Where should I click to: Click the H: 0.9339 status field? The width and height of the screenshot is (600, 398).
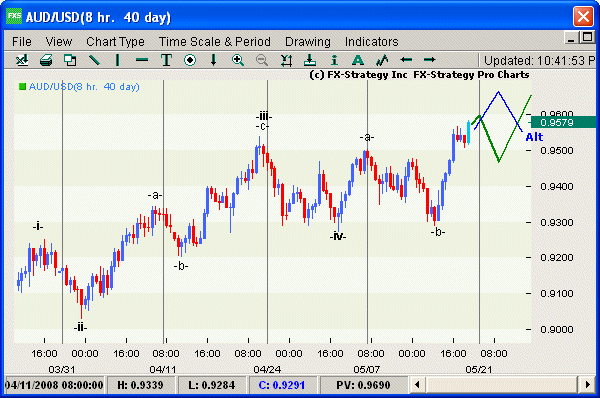pyautogui.click(x=140, y=385)
